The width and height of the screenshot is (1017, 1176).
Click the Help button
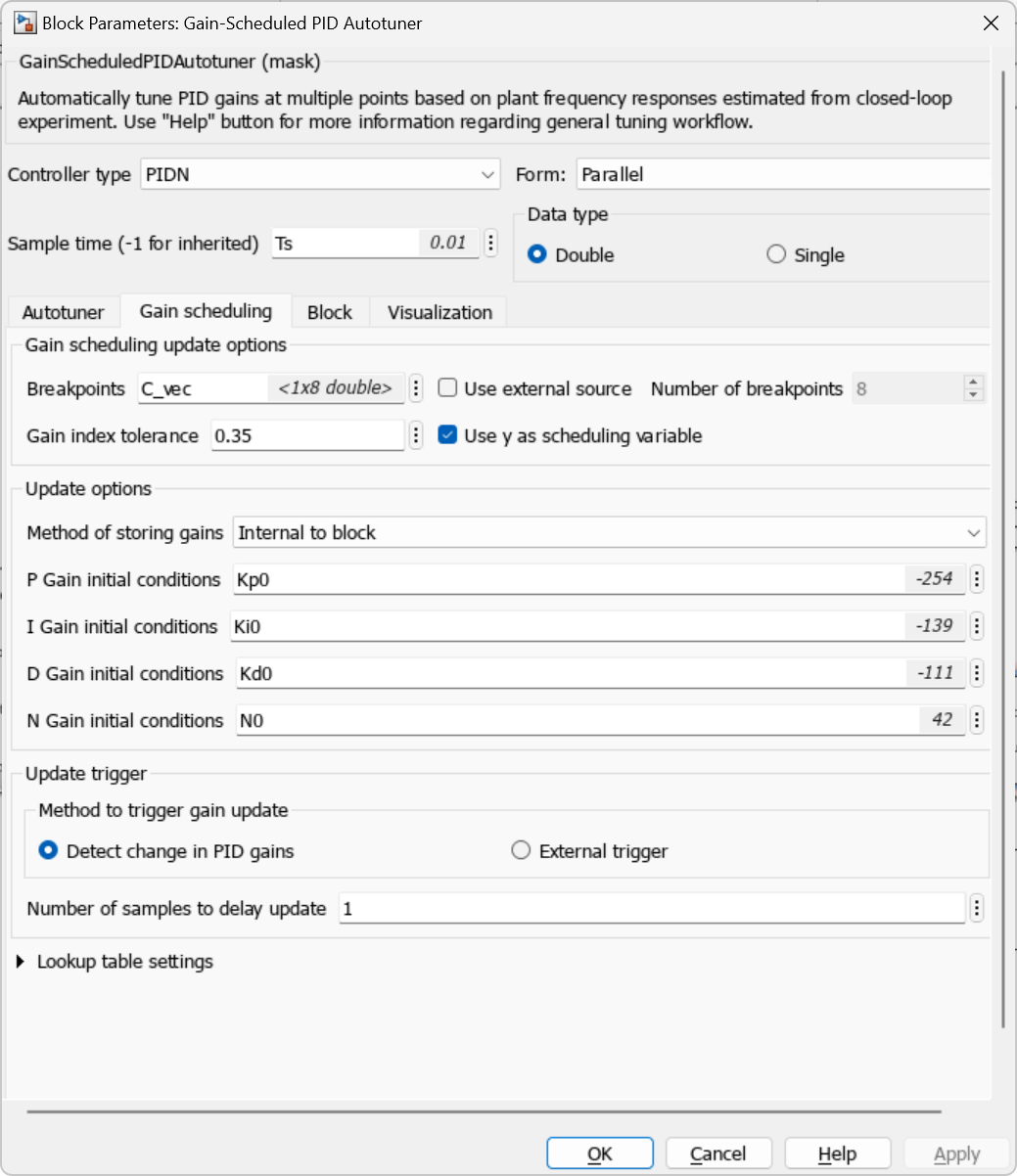pos(837,1154)
